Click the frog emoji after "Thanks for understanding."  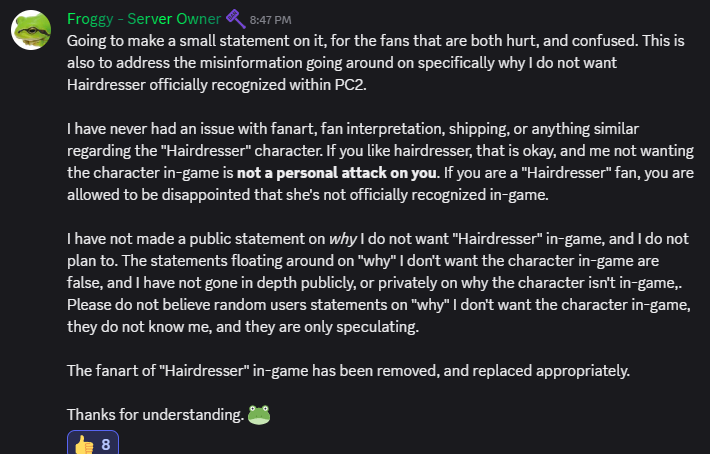point(259,414)
